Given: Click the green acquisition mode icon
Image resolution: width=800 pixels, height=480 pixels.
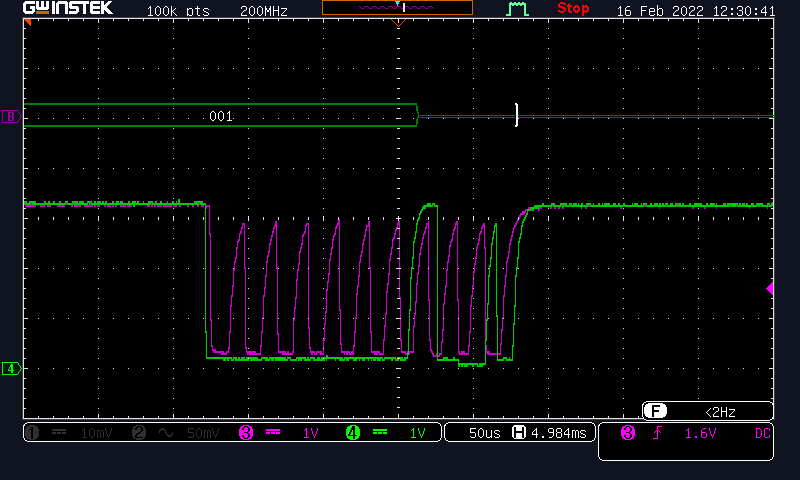Looking at the screenshot, I should click(x=517, y=9).
